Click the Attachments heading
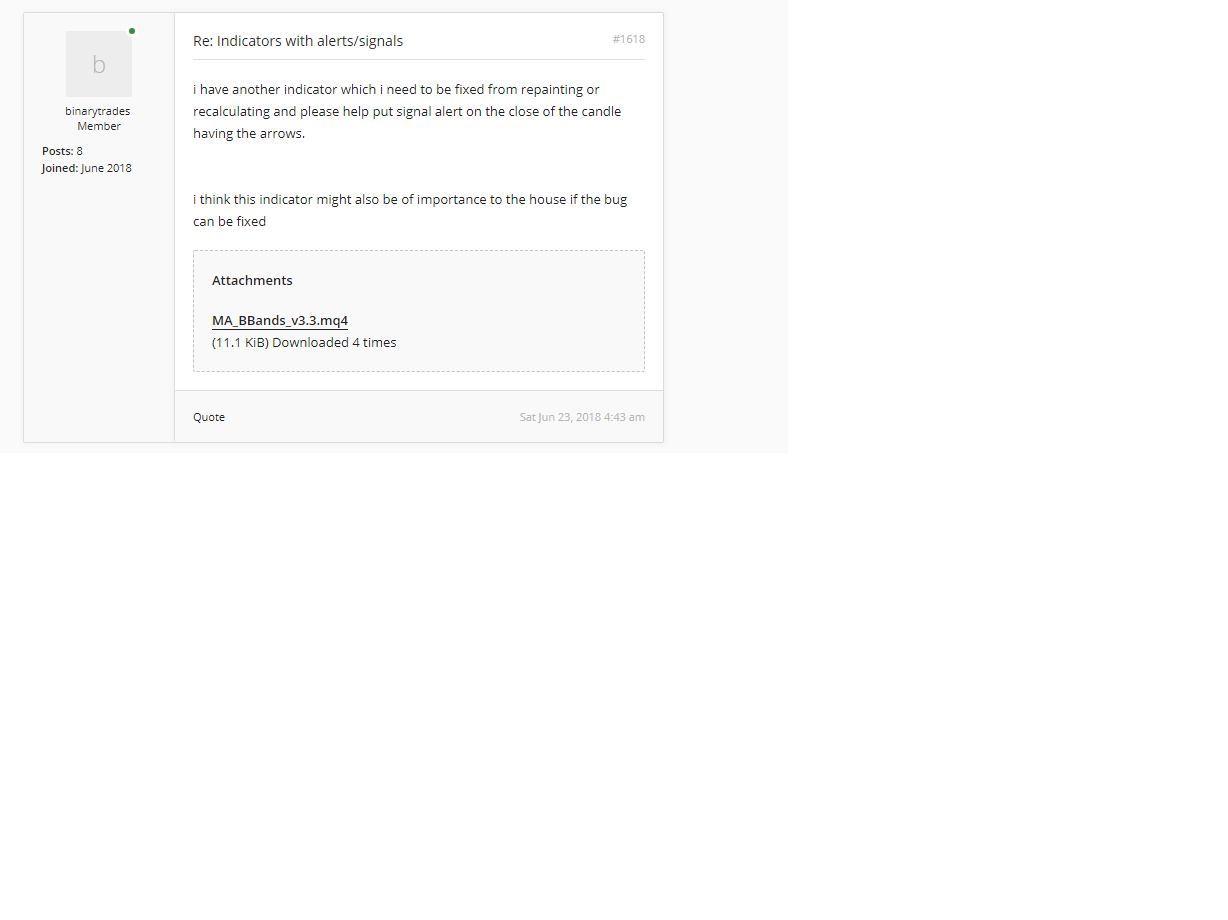The width and height of the screenshot is (1228, 920). [x=252, y=281]
